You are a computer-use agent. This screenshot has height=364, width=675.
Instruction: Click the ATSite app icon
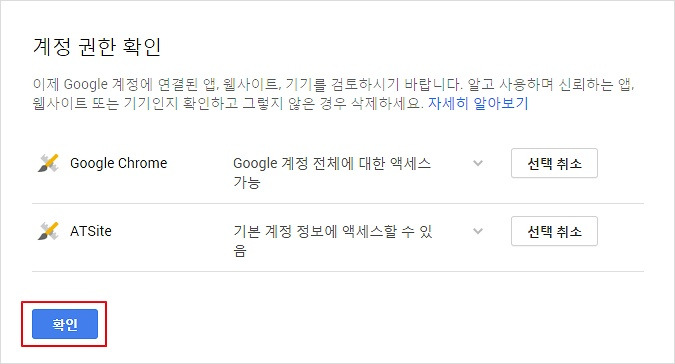click(48, 231)
